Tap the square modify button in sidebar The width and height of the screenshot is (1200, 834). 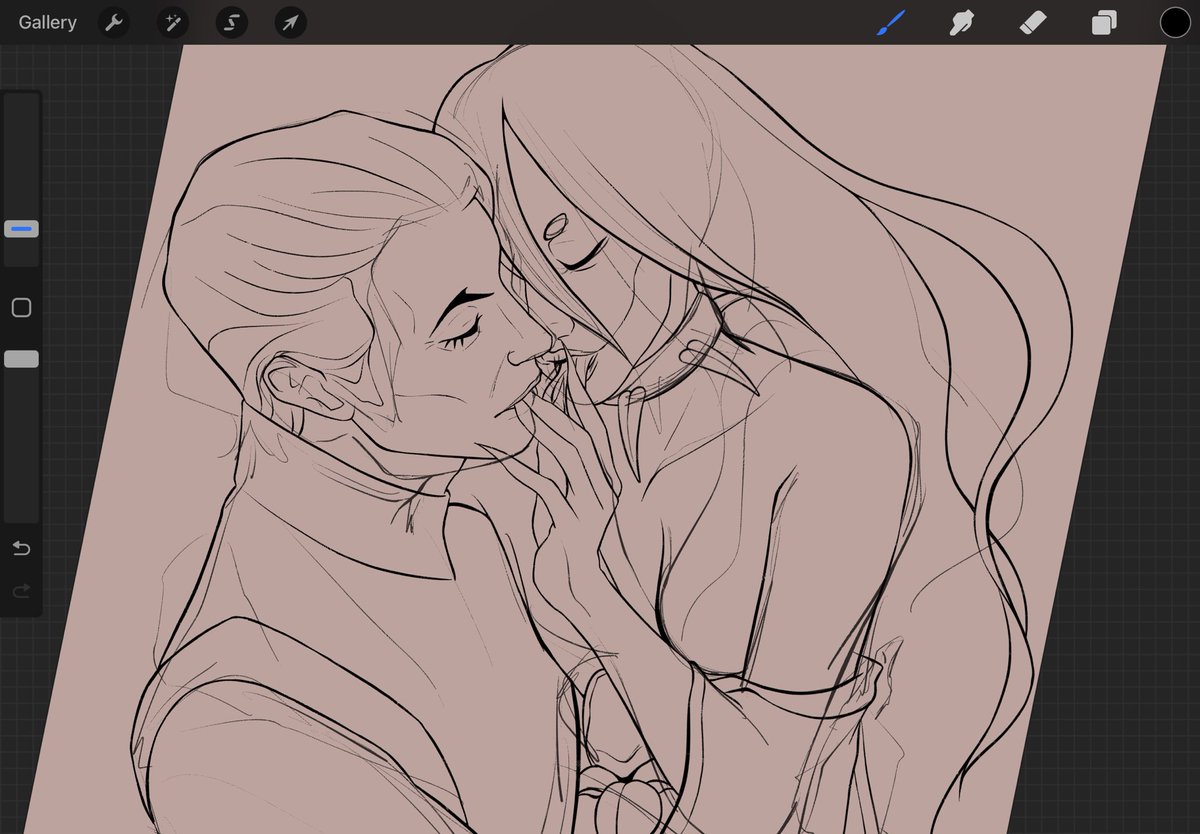tap(21, 308)
